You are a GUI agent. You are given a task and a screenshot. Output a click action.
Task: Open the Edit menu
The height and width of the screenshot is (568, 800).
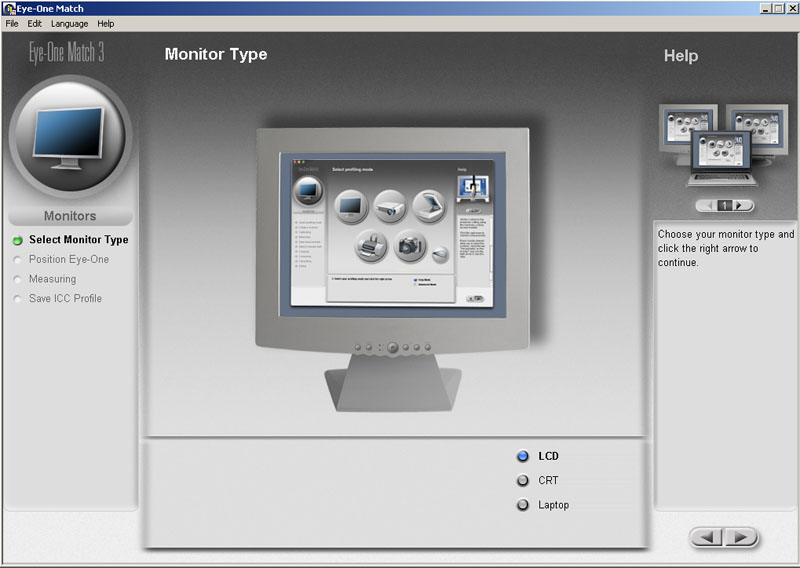34,23
